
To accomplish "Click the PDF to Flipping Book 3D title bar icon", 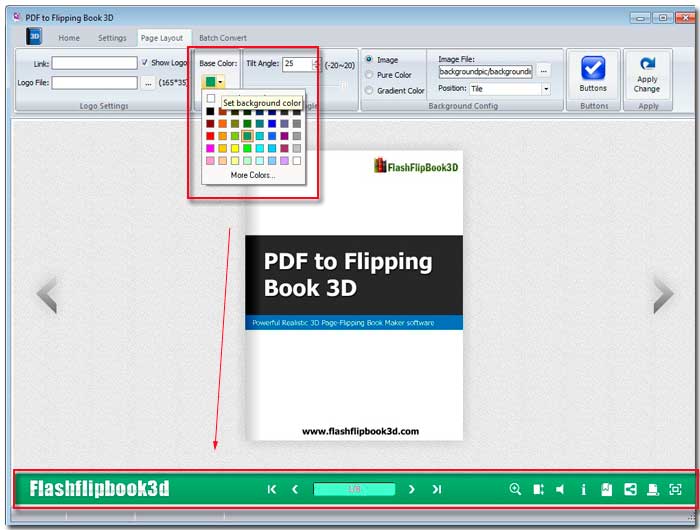I will point(17,17).
